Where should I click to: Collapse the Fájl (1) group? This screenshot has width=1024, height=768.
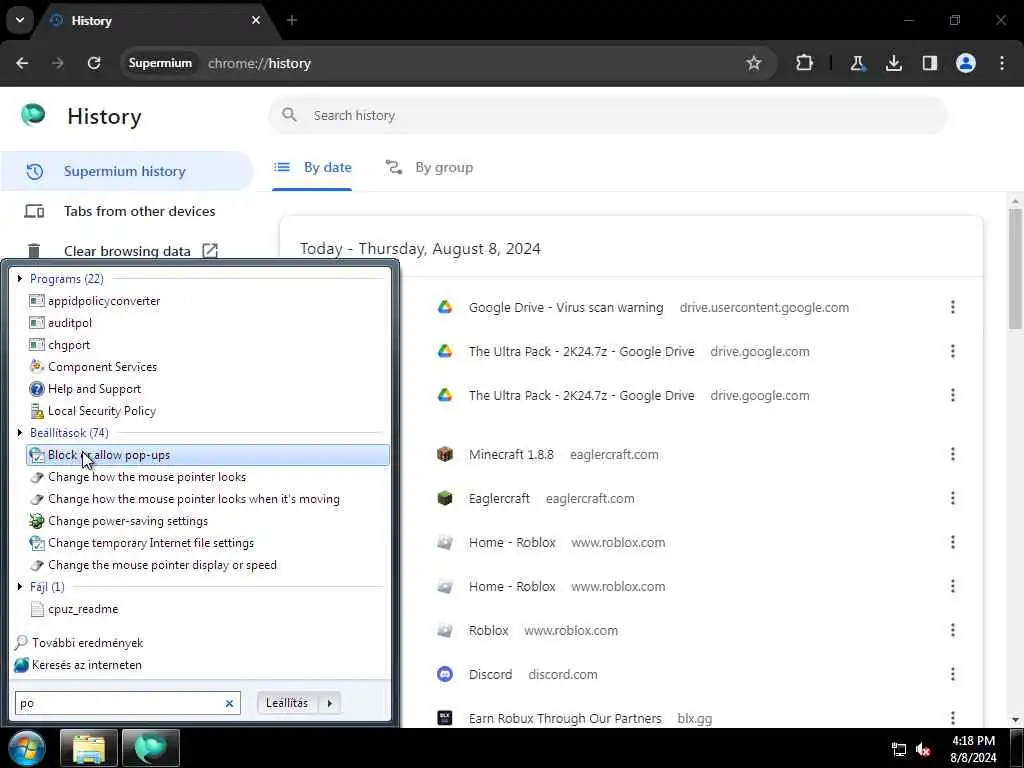coord(20,587)
